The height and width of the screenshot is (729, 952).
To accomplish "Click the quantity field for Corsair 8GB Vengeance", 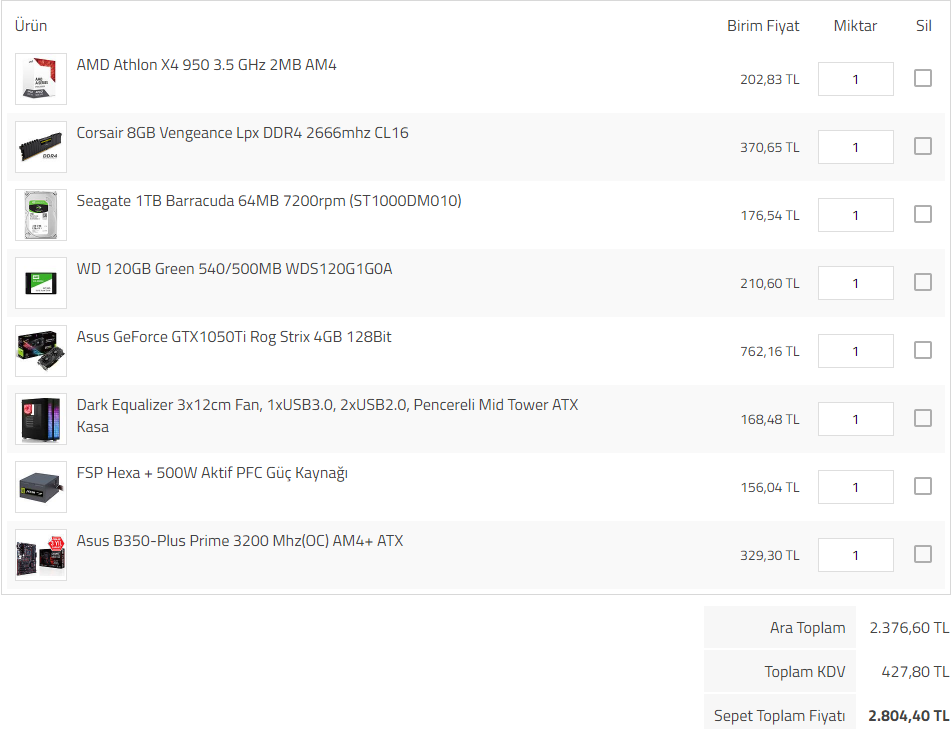I will click(x=855, y=147).
